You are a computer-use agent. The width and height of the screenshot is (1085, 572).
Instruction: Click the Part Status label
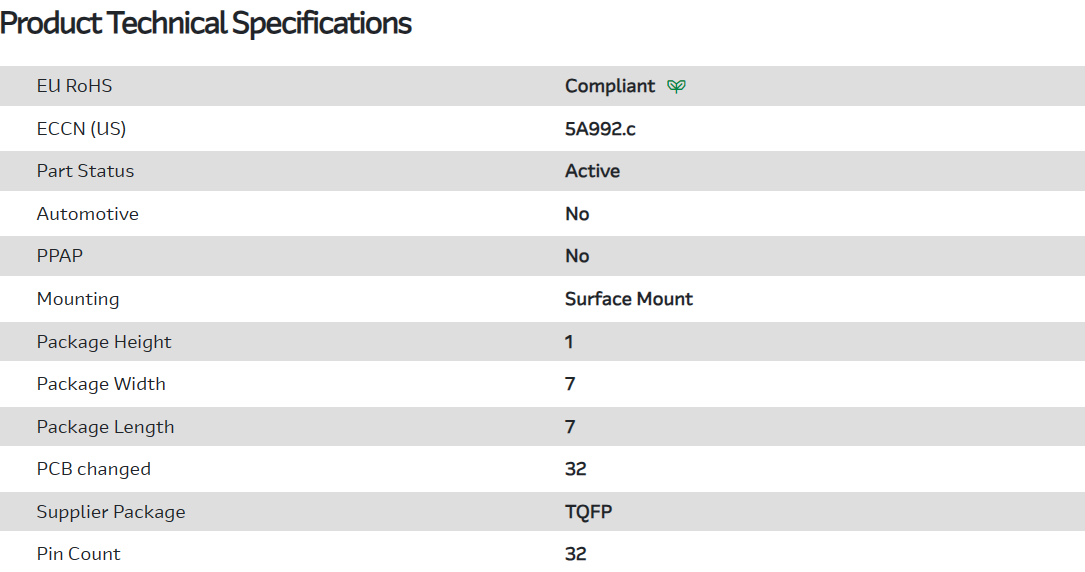click(x=85, y=171)
